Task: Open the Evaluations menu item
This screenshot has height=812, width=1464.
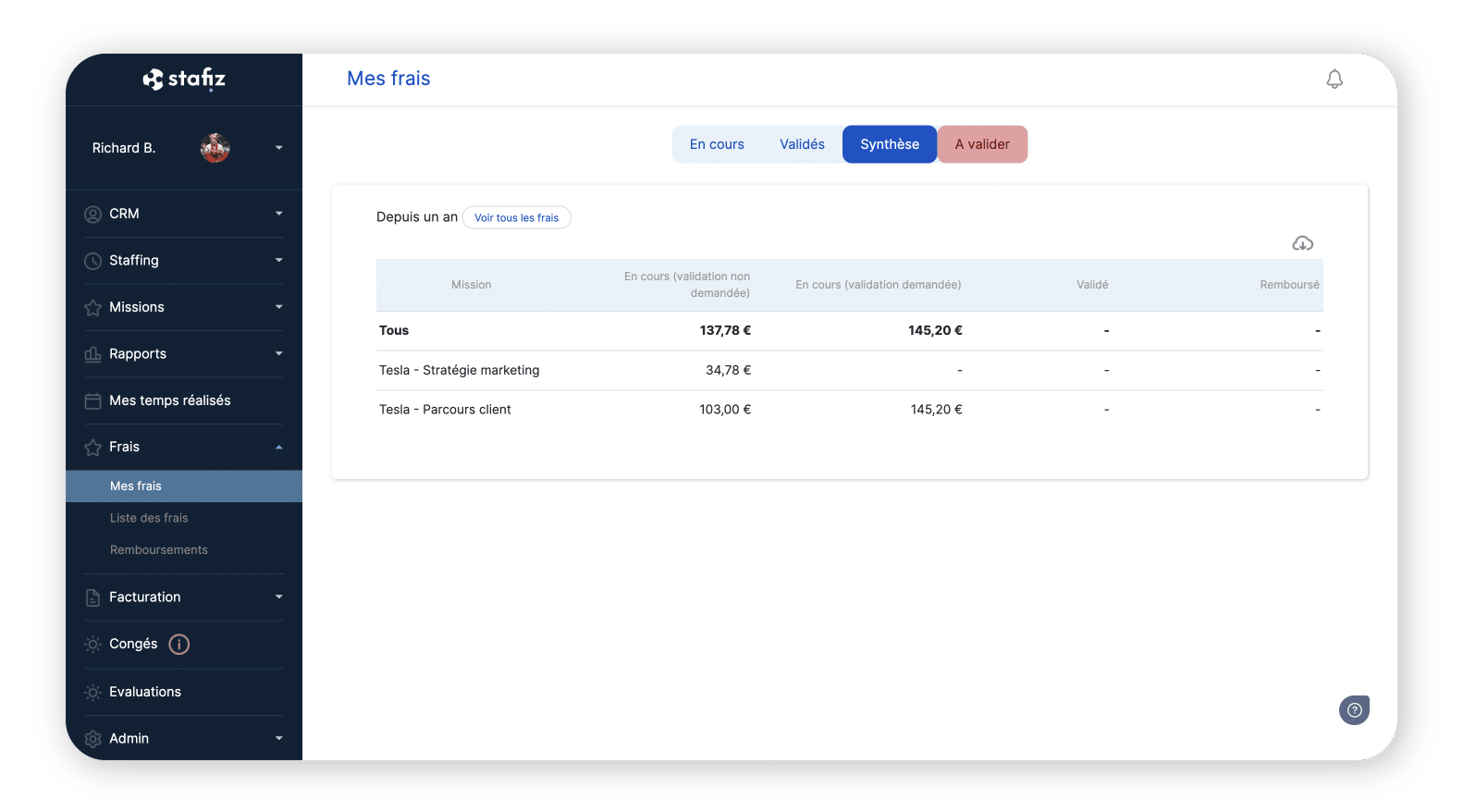Action: click(145, 692)
